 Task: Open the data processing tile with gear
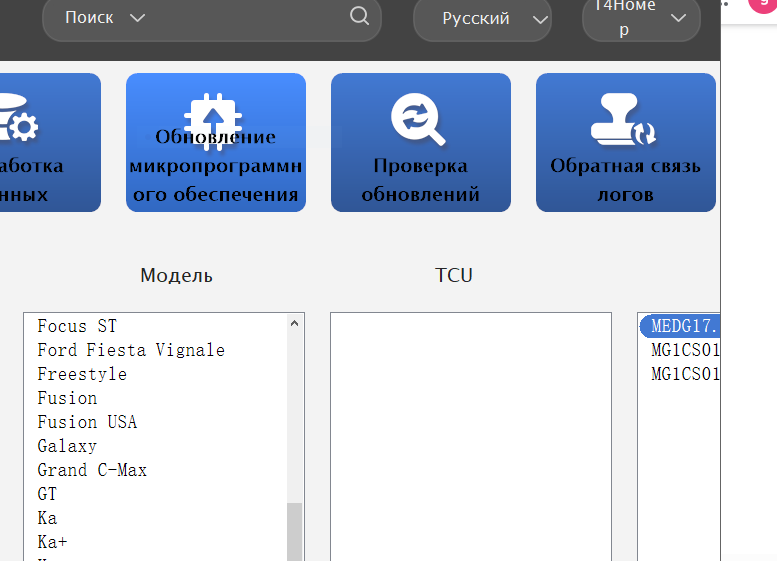(x=50, y=142)
